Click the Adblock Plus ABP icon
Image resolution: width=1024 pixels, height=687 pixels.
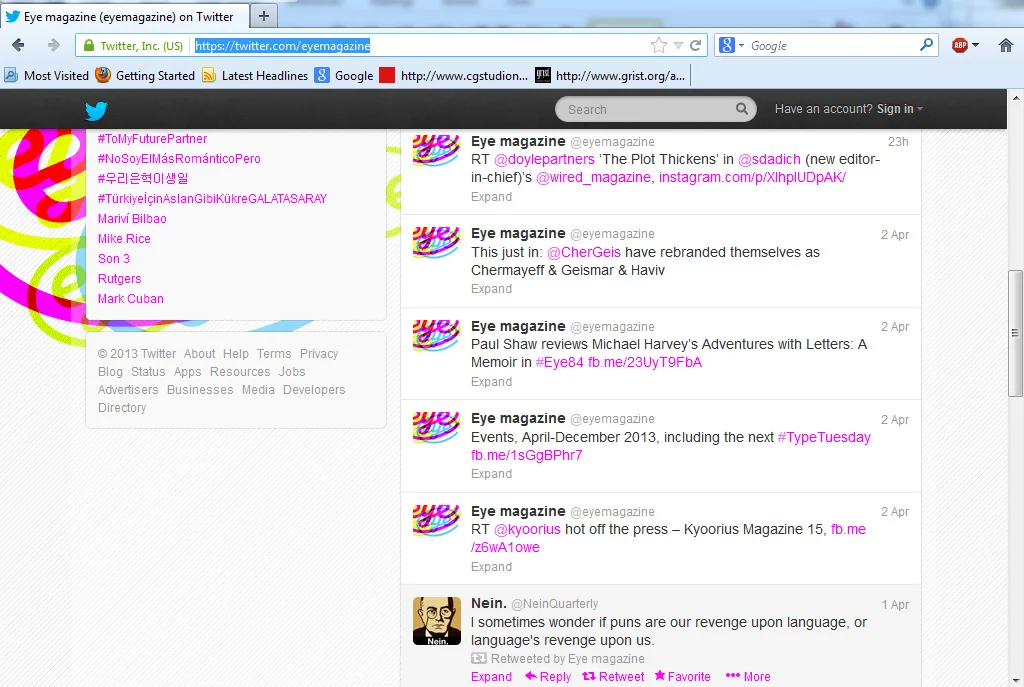[959, 45]
